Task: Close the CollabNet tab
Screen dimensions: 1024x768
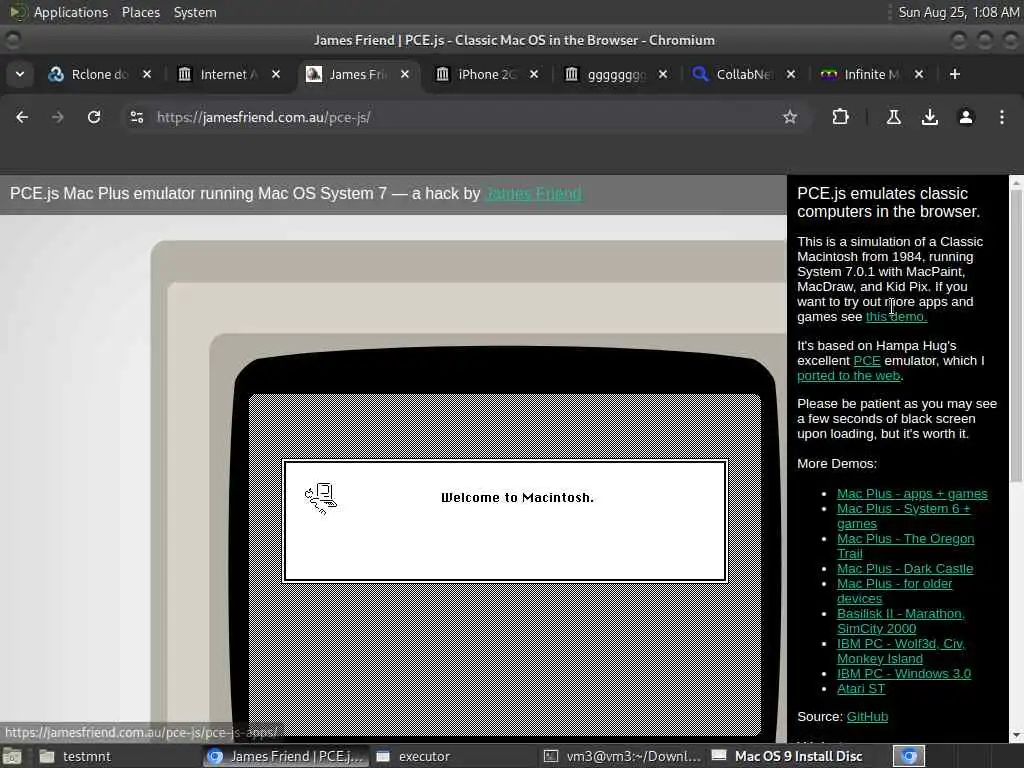Action: [791, 74]
